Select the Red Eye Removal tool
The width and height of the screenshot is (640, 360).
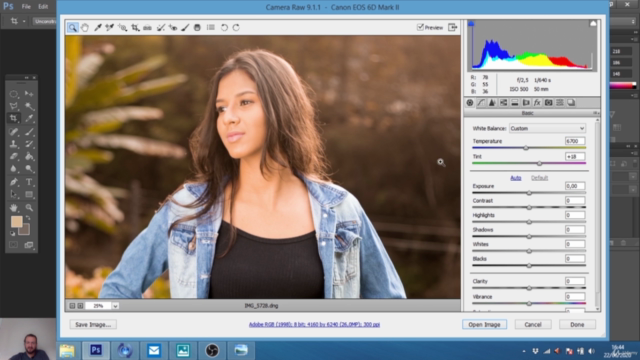click(173, 27)
